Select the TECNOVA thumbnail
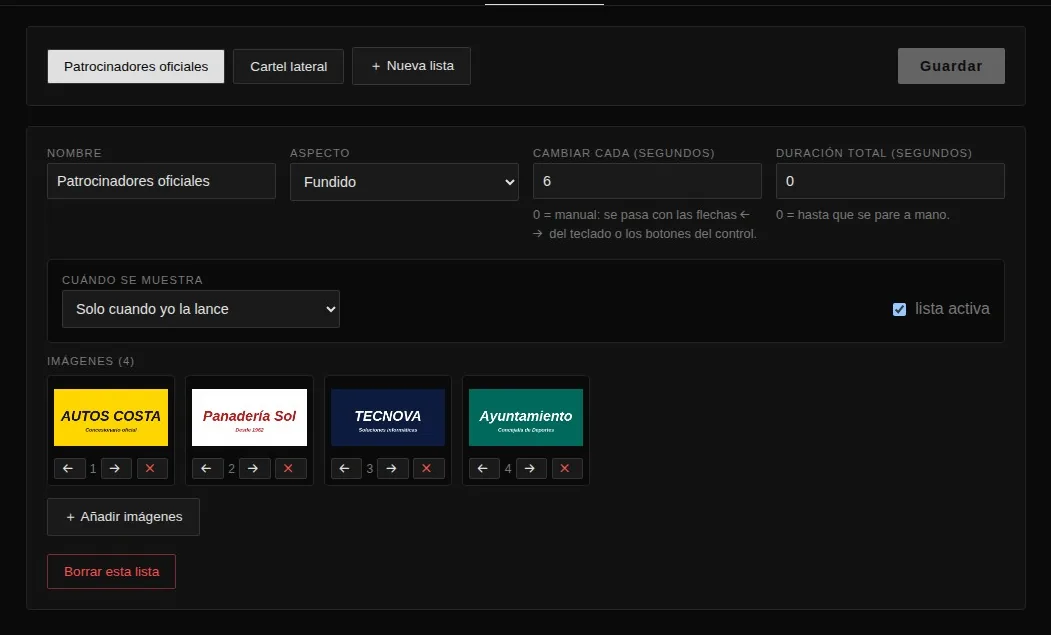Screen dimensions: 1051x635 pyautogui.click(x=387, y=417)
